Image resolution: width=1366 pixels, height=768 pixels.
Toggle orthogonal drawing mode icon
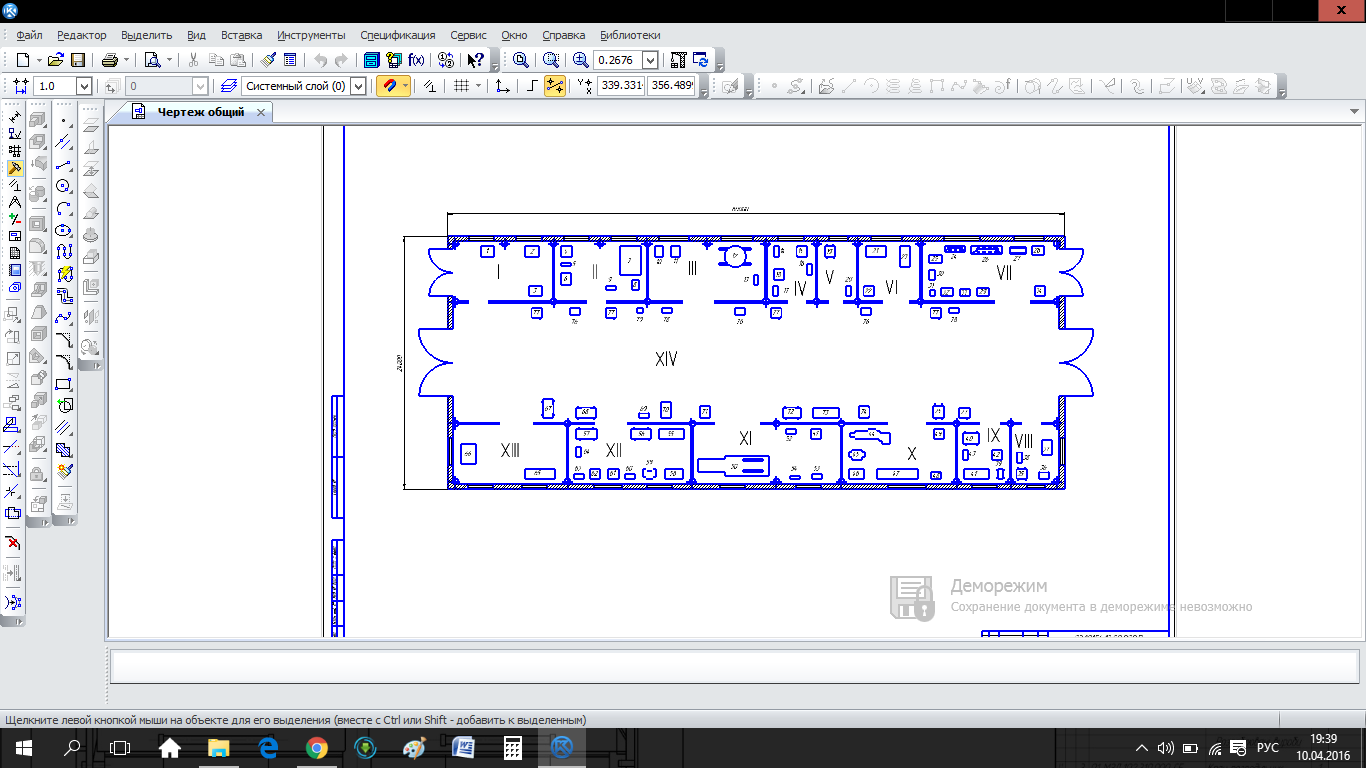pos(532,86)
